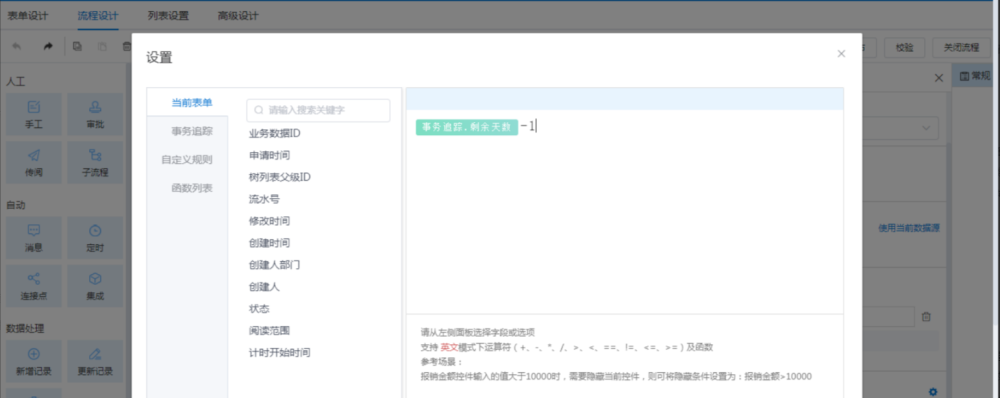
Task: Switch to 表单设计 top tab
Action: click(27, 16)
